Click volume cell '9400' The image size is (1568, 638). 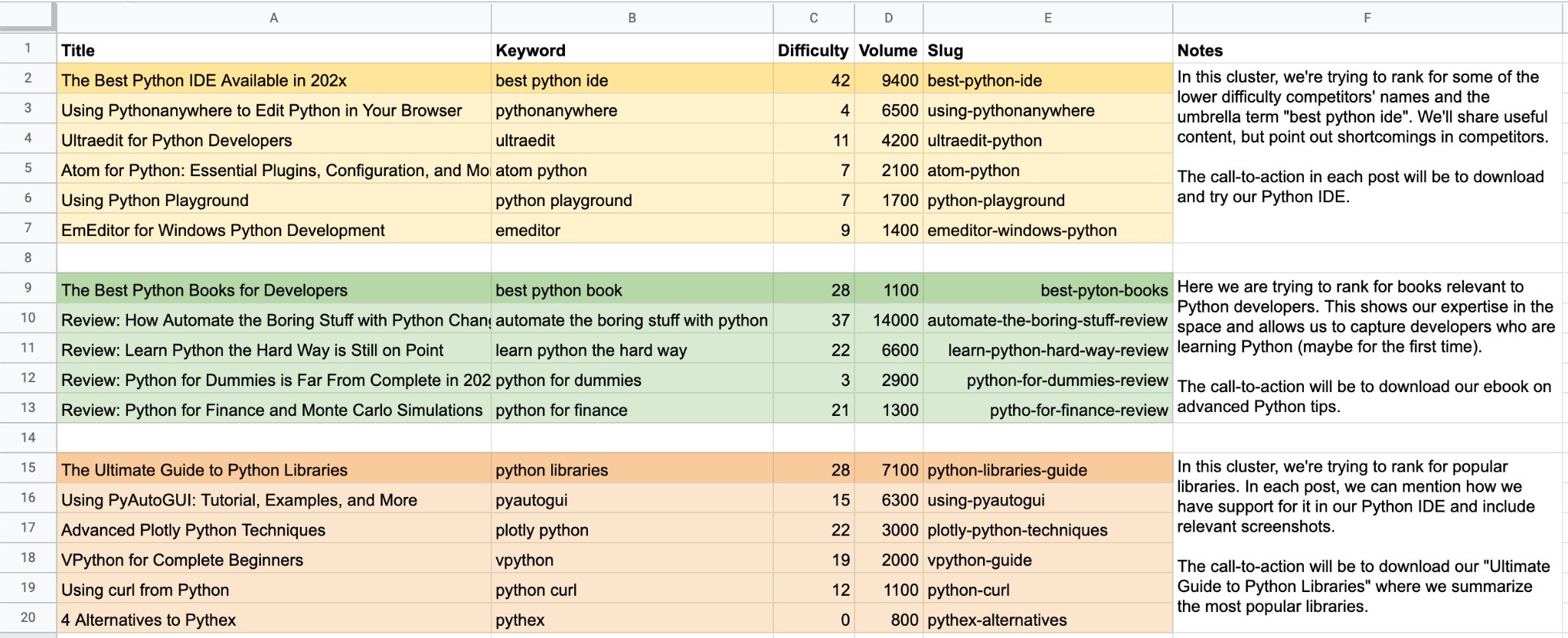pos(888,79)
